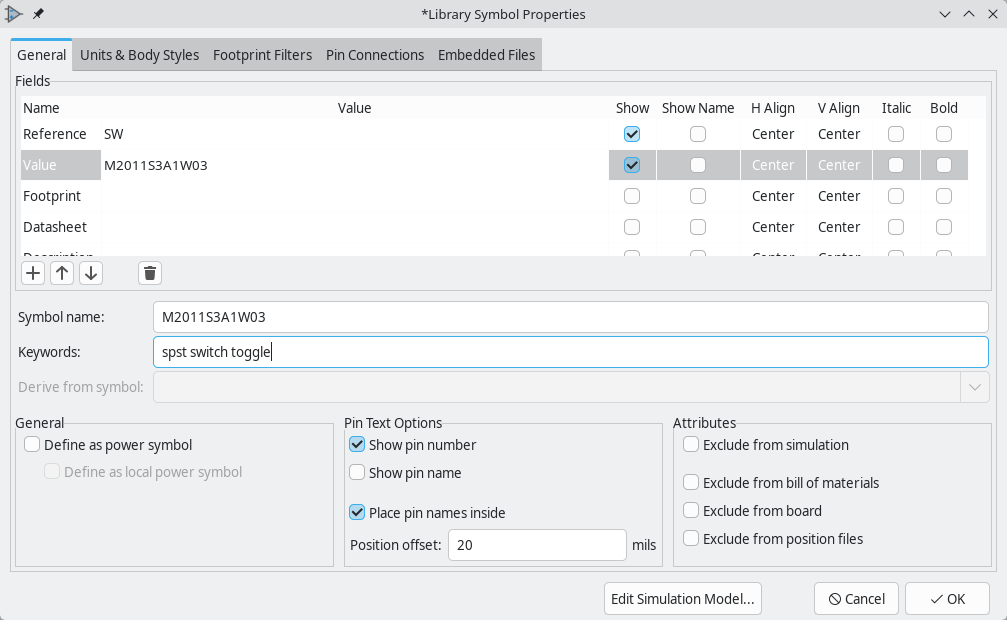The height and width of the screenshot is (620, 1007).
Task: Click the Position offset input field
Action: click(537, 545)
